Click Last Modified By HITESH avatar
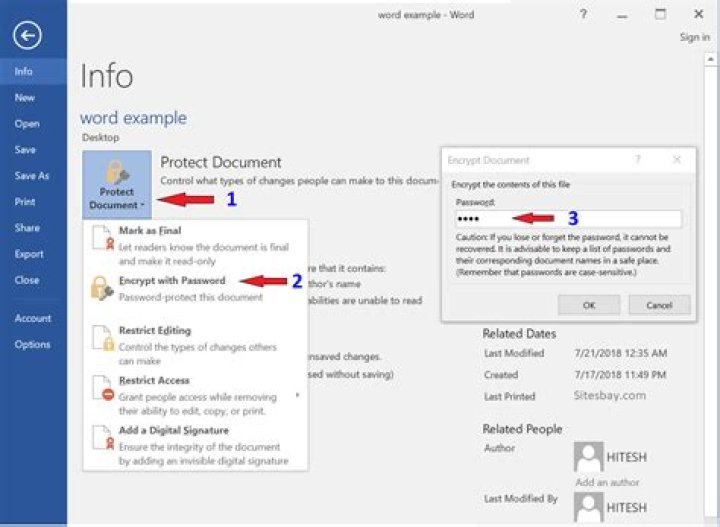The width and height of the screenshot is (720, 527). [x=588, y=507]
